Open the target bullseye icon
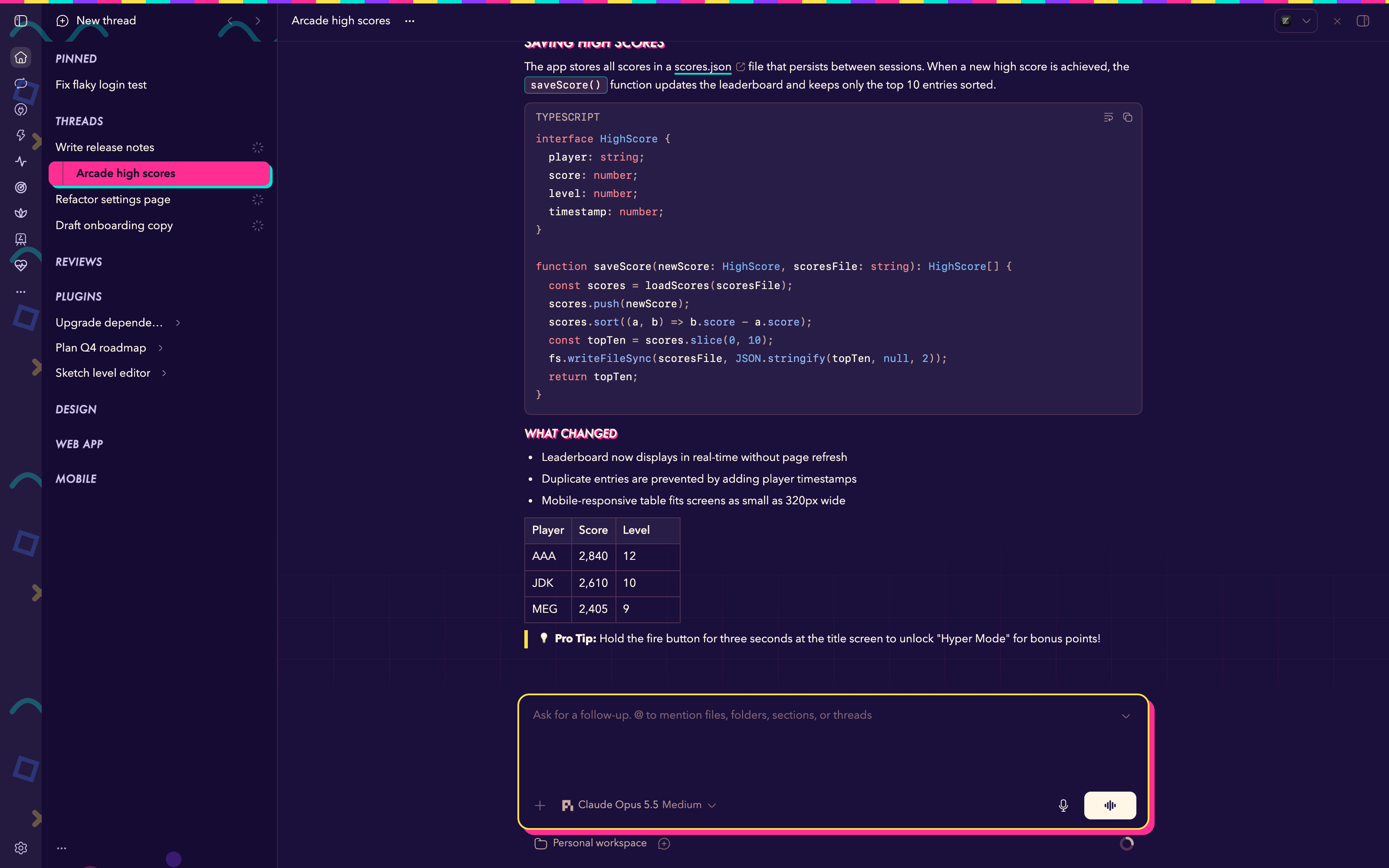 point(21,187)
